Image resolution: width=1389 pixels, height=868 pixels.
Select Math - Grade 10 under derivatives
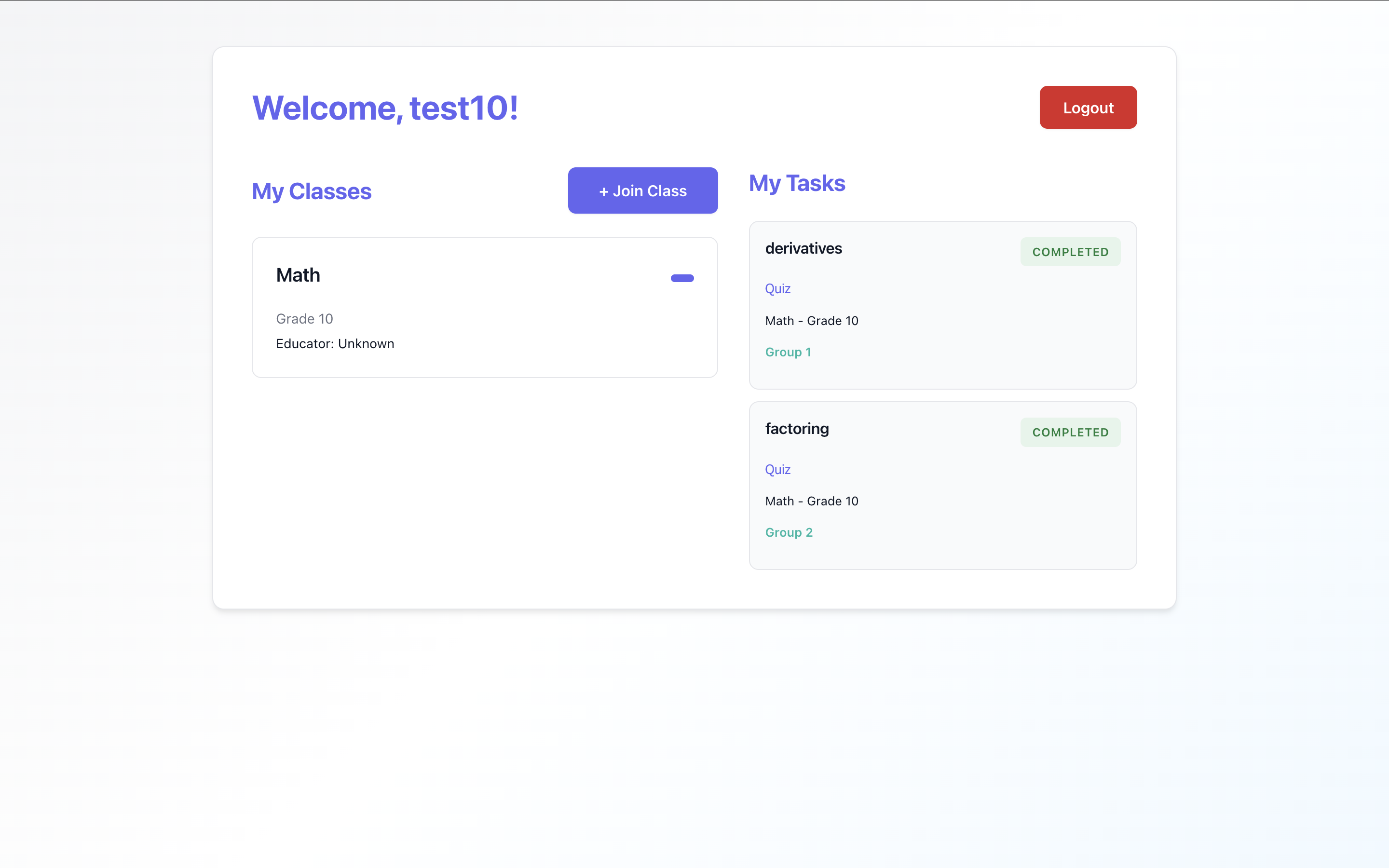[x=812, y=320]
